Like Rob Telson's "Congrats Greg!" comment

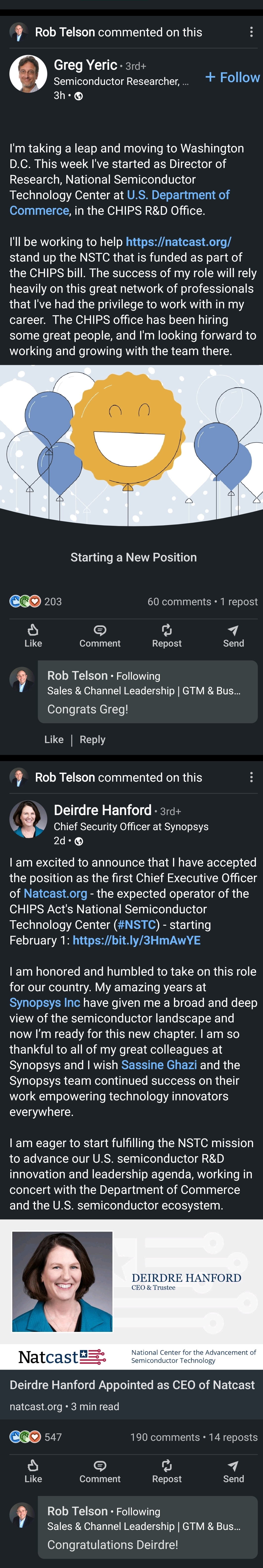coord(54,740)
